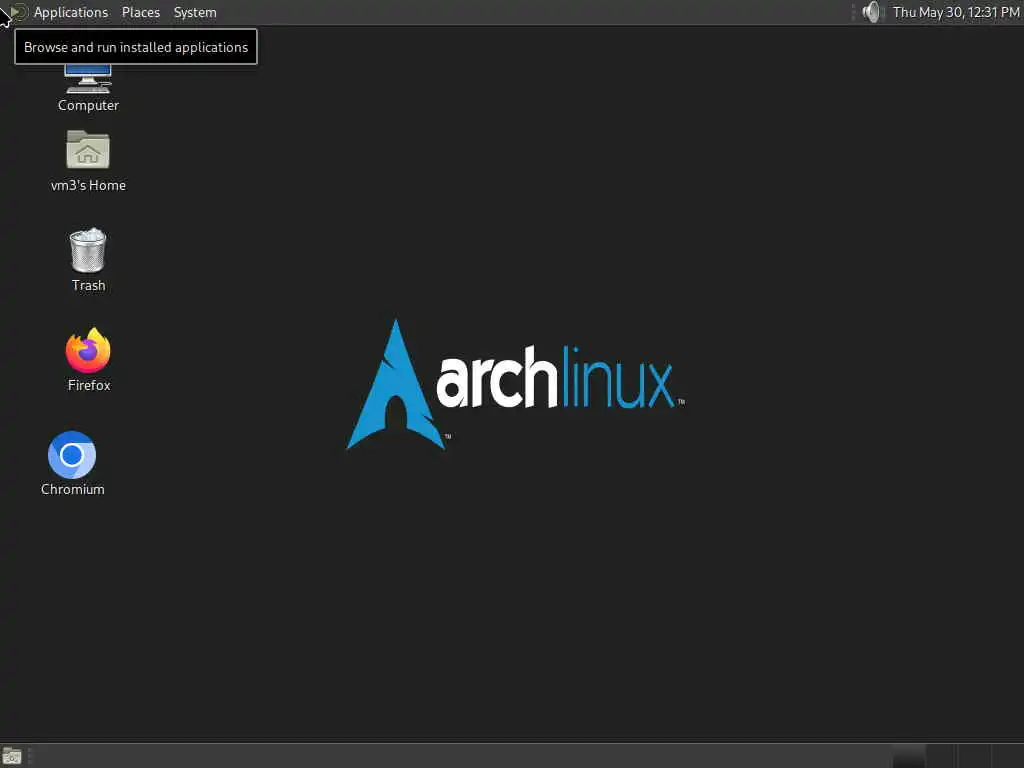Open the System menu
The width and height of the screenshot is (1024, 768).
pyautogui.click(x=195, y=12)
